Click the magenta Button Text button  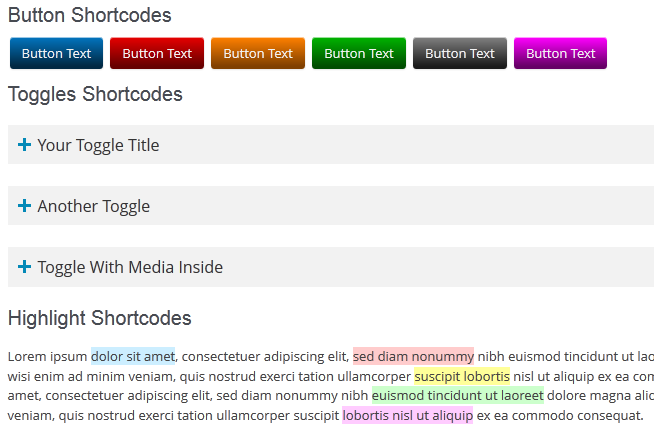point(560,53)
